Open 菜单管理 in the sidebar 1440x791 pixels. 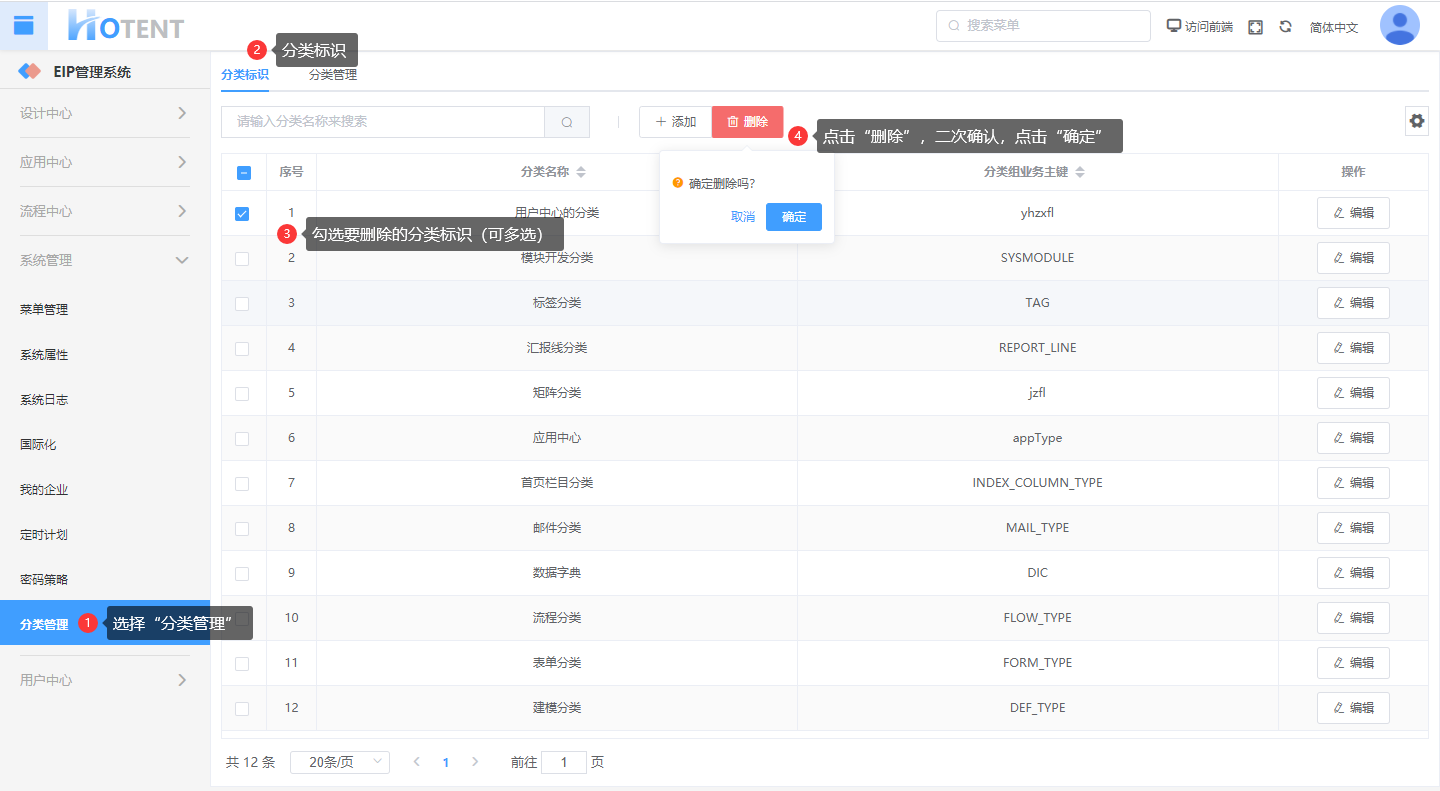point(44,310)
